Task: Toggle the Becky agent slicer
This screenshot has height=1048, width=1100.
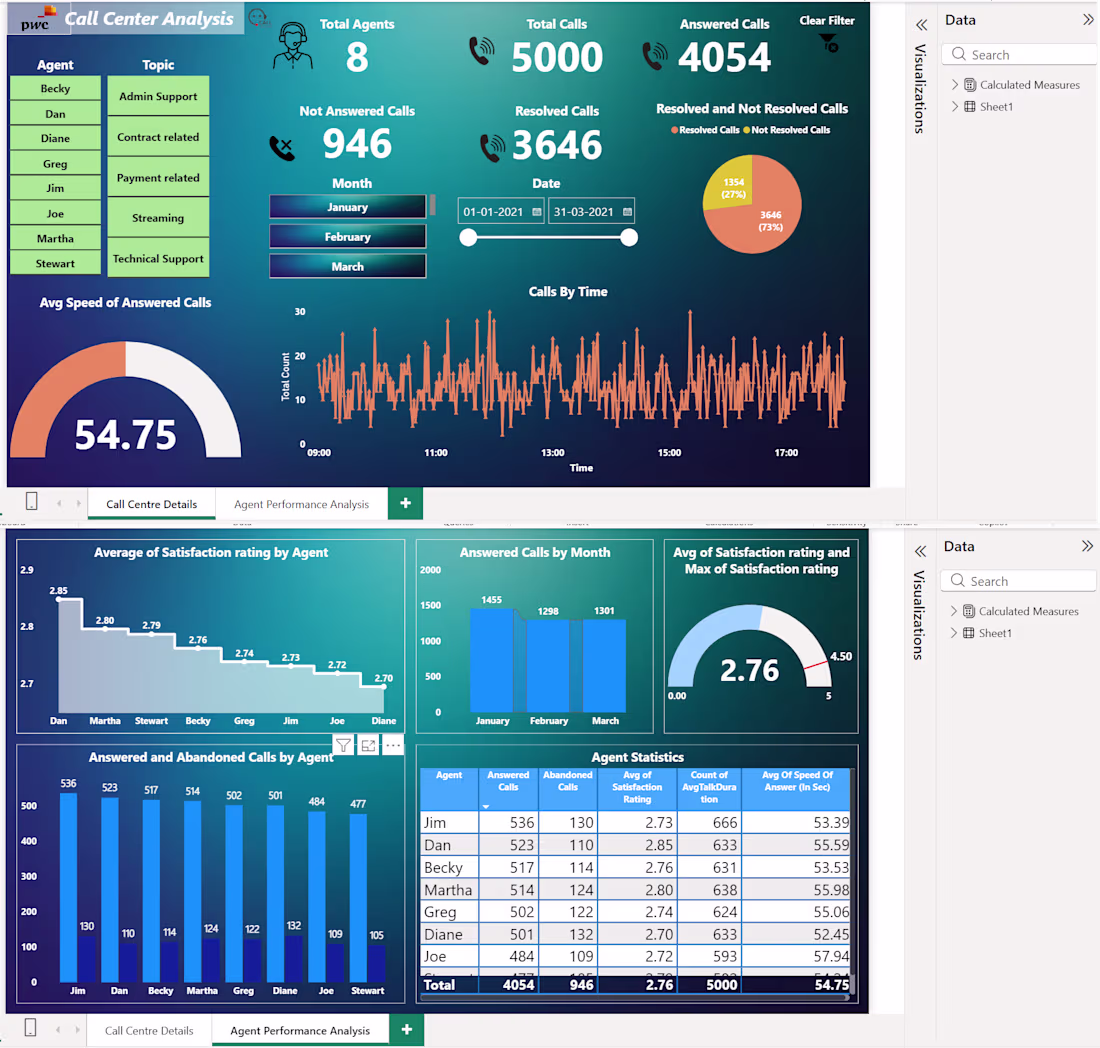Action: tap(55, 88)
